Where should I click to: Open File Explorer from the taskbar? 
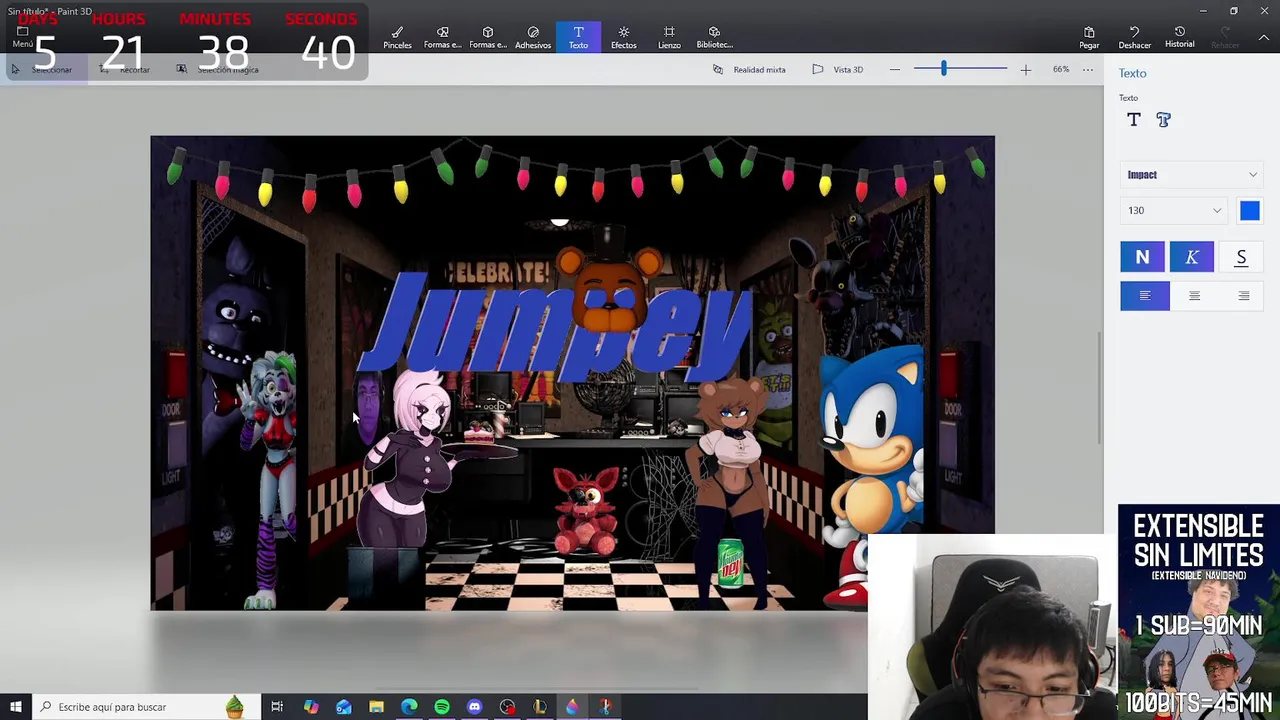376,707
